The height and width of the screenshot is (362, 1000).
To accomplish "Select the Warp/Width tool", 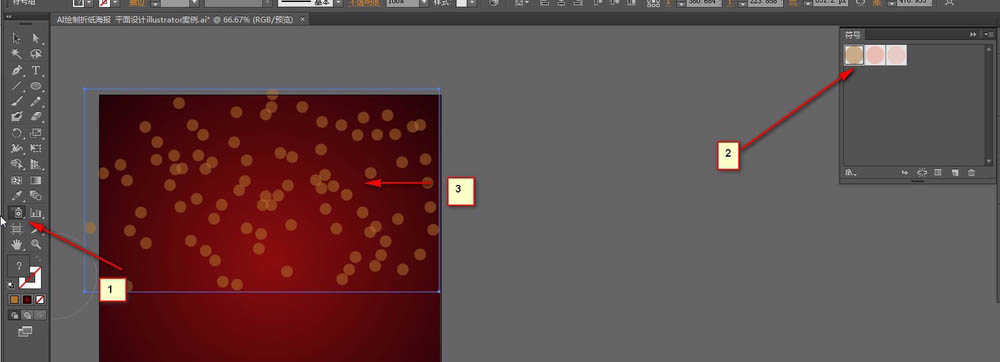I will (x=17, y=148).
